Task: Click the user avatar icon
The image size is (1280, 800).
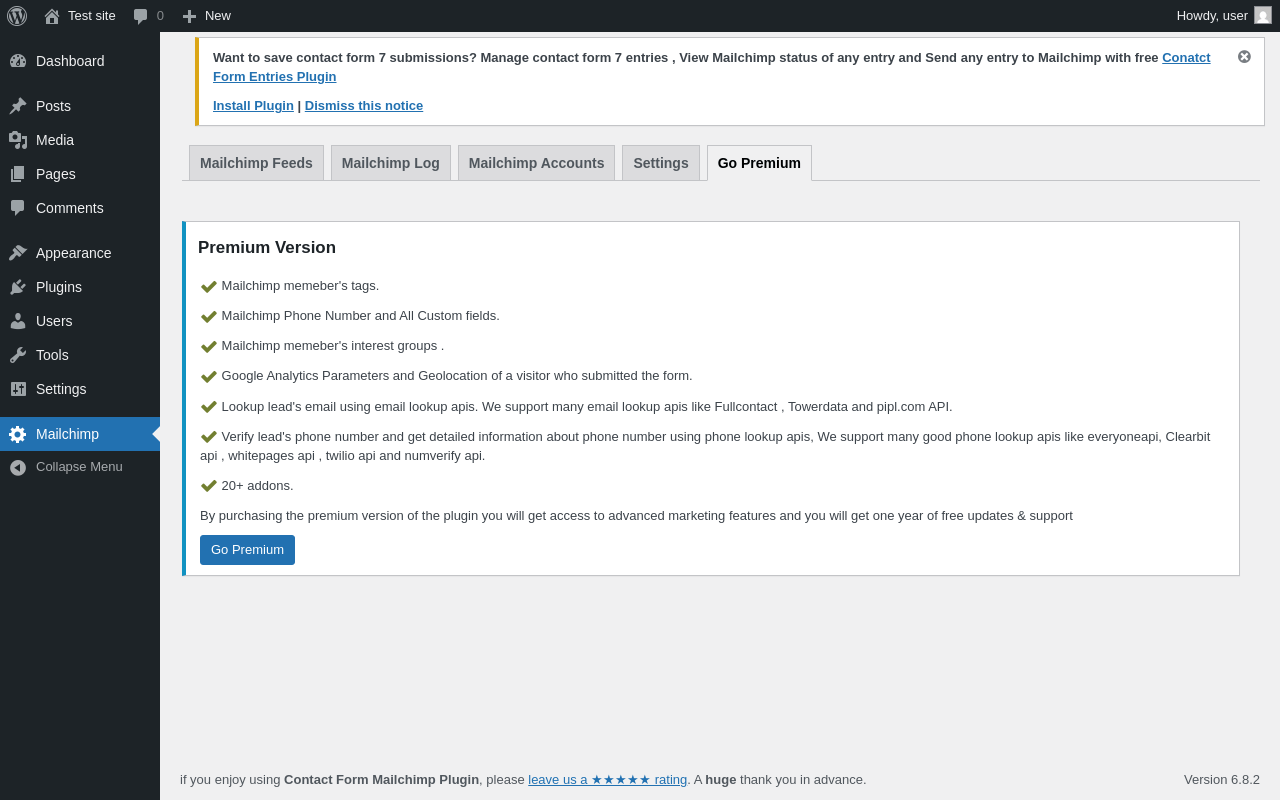Action: tap(1263, 15)
